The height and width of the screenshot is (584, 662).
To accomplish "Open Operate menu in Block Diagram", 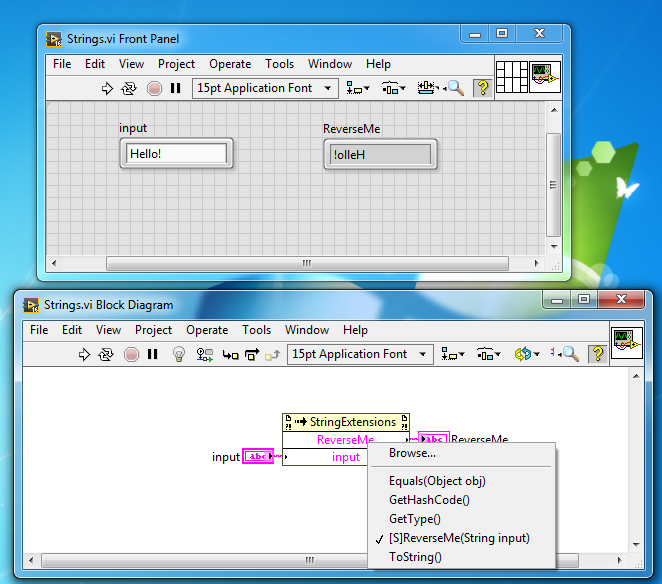I will click(207, 330).
